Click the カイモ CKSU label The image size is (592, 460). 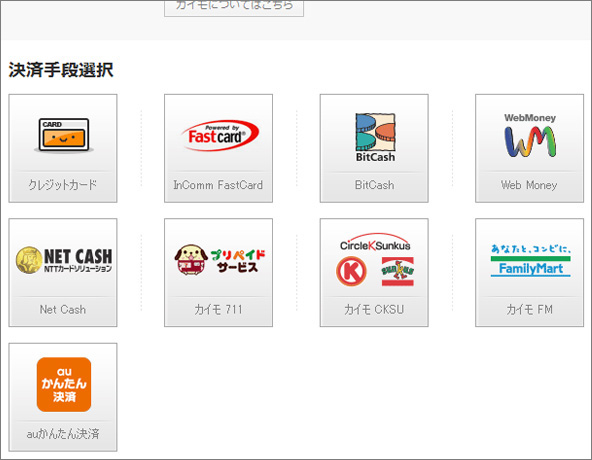coord(374,309)
